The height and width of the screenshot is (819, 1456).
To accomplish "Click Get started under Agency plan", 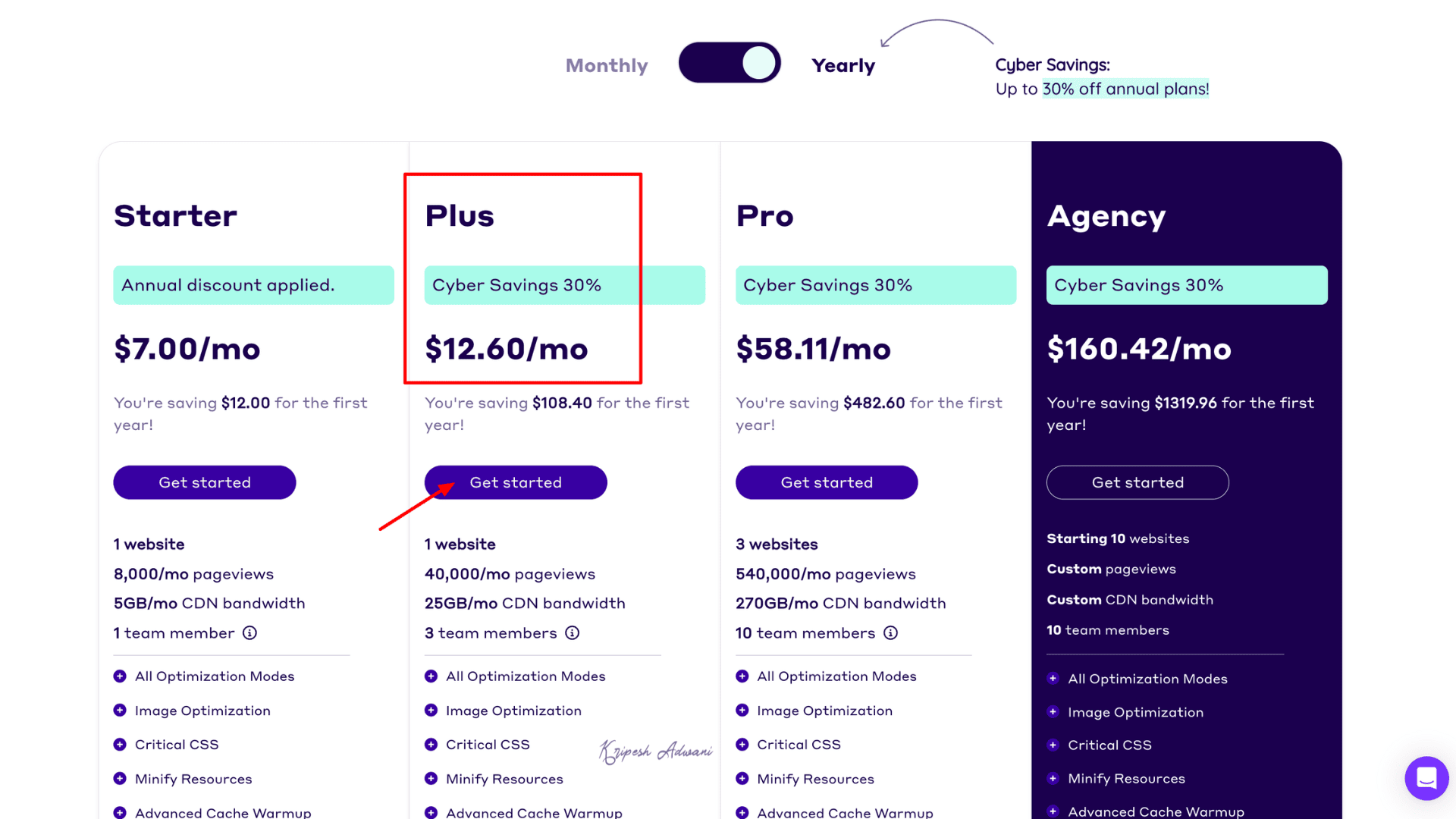I will [1137, 482].
